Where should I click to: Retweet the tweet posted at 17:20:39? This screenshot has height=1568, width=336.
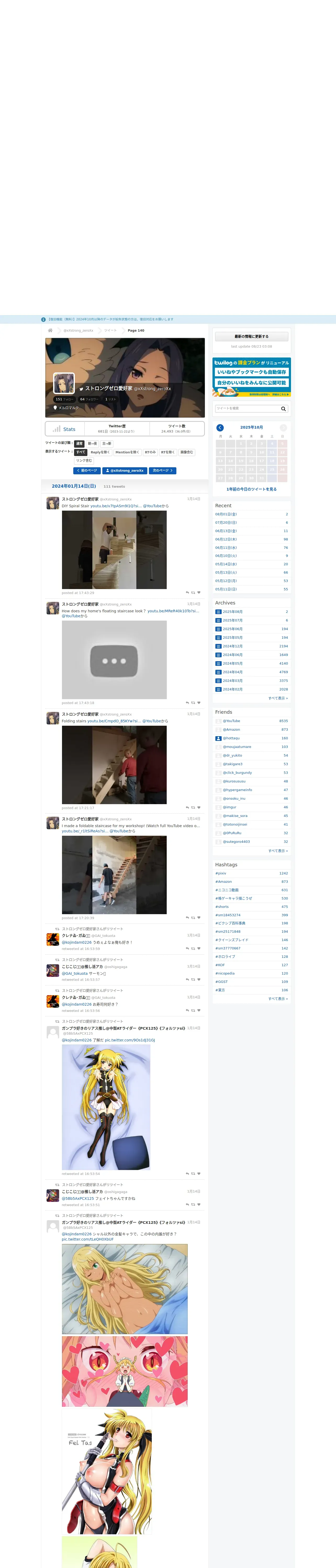(193, 917)
